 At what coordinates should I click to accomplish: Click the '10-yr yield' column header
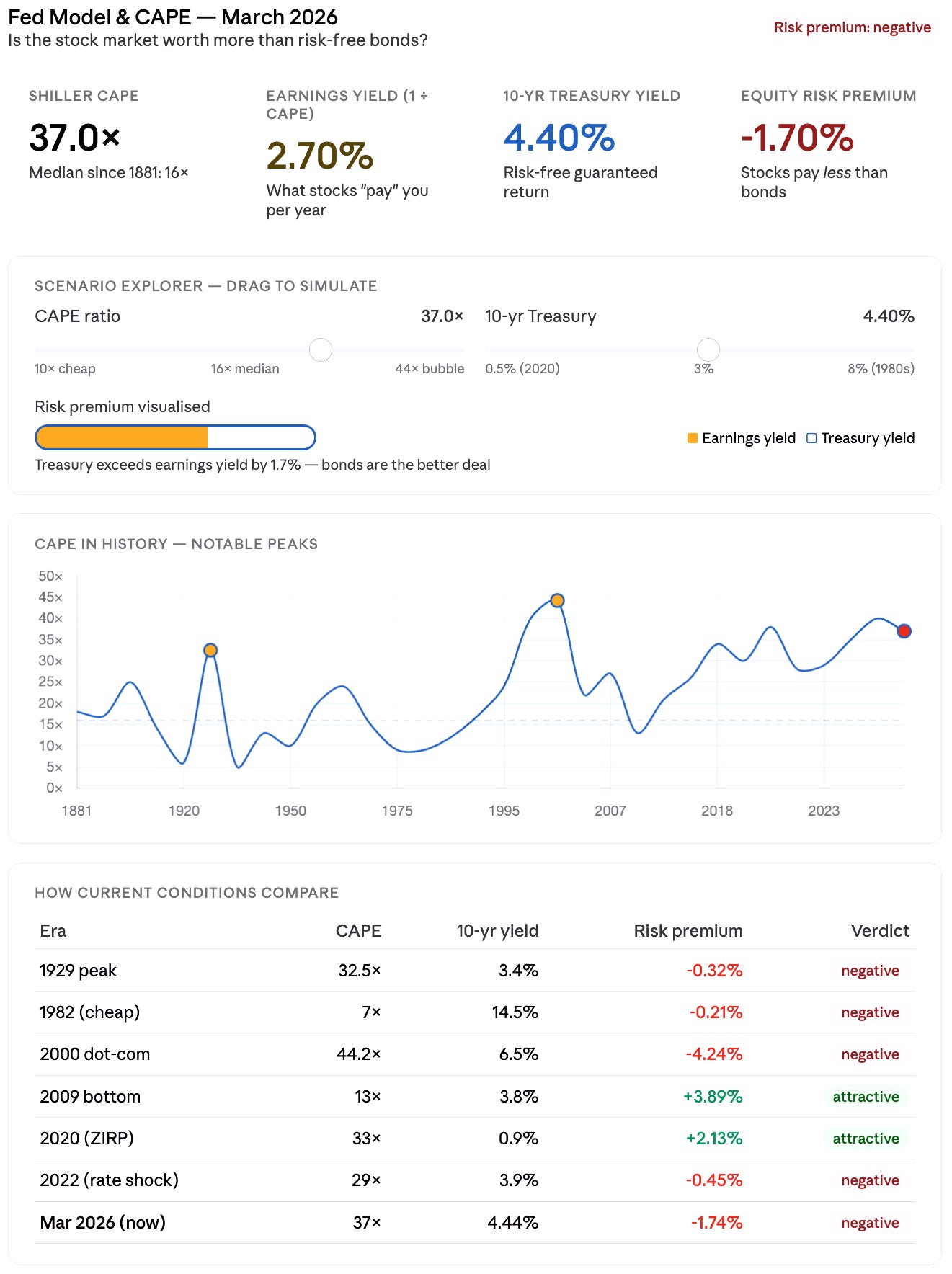tap(497, 930)
